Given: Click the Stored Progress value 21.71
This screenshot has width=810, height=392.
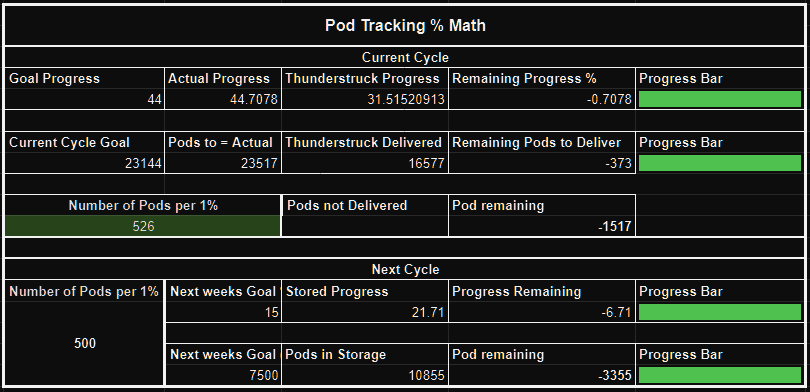Looking at the screenshot, I should coord(365,312).
